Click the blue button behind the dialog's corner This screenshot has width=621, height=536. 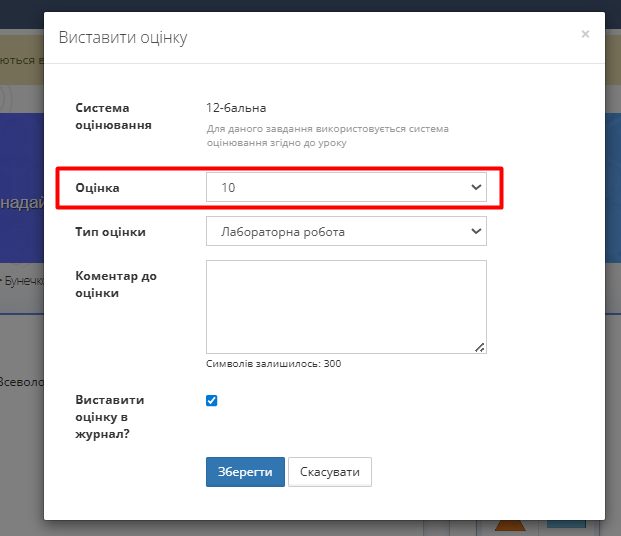point(567,524)
